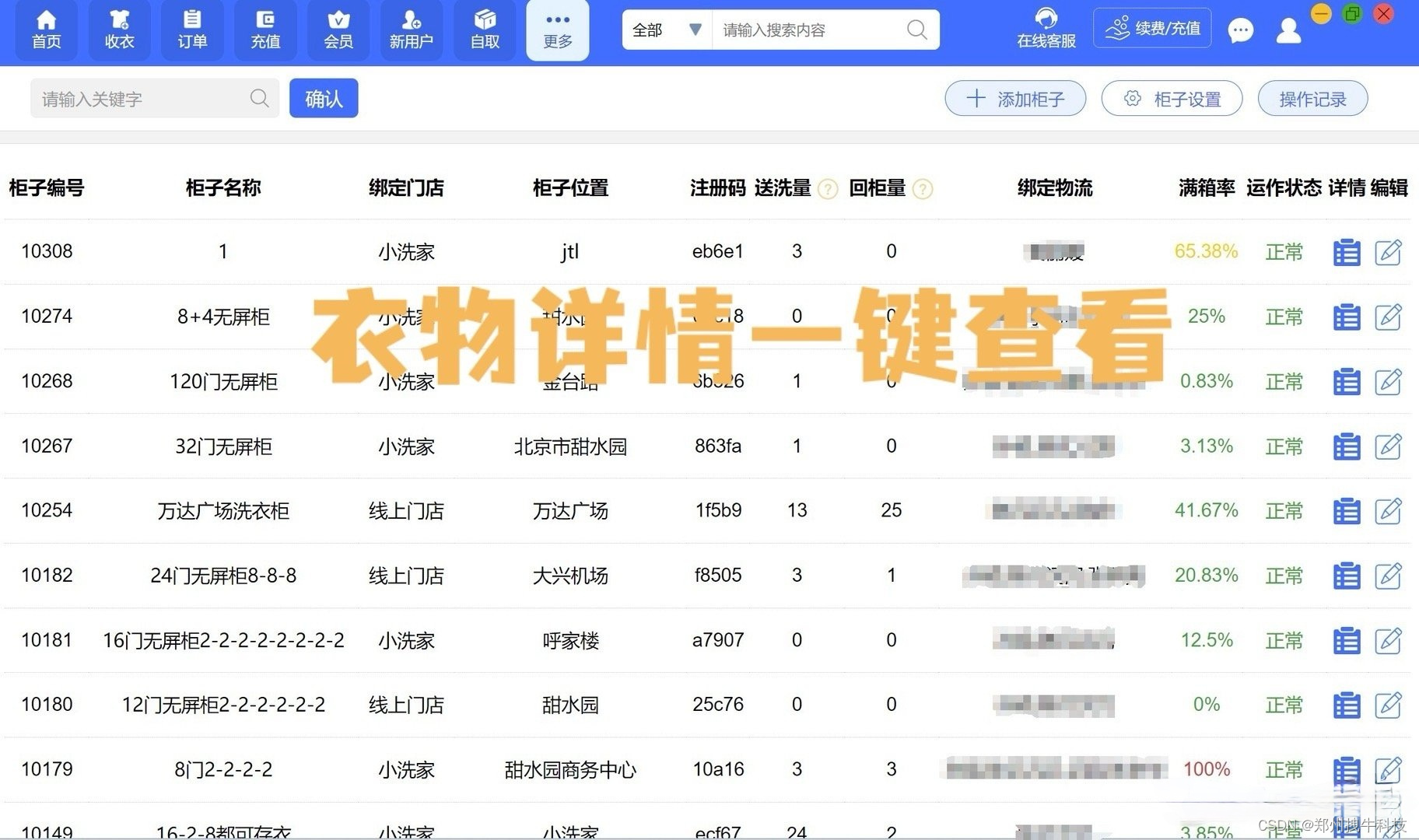Viewport: 1419px width, 840px height.
Task: Open the 首页 home tab
Action: (46, 30)
